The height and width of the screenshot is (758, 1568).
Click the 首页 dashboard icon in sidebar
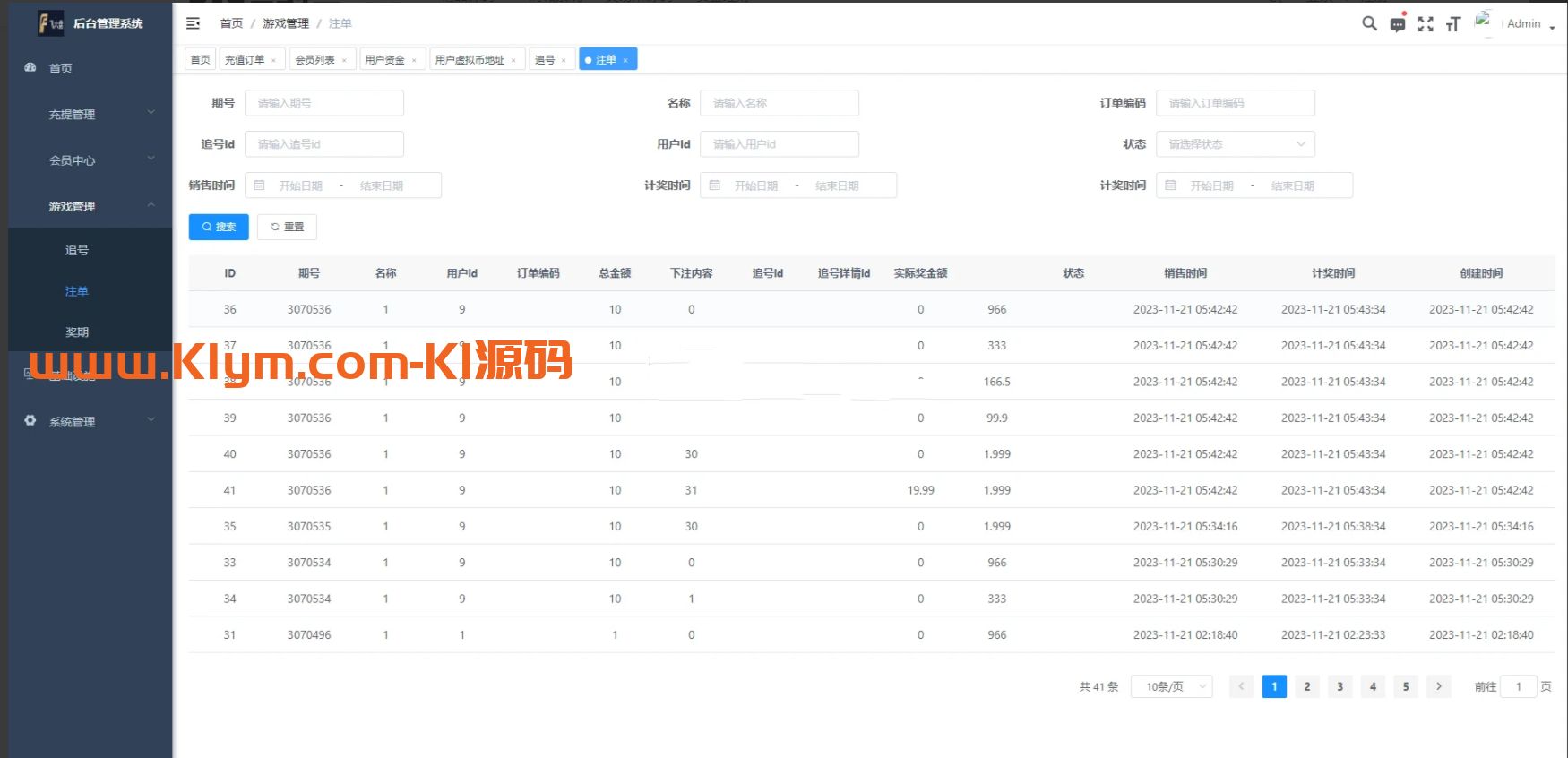(x=30, y=68)
